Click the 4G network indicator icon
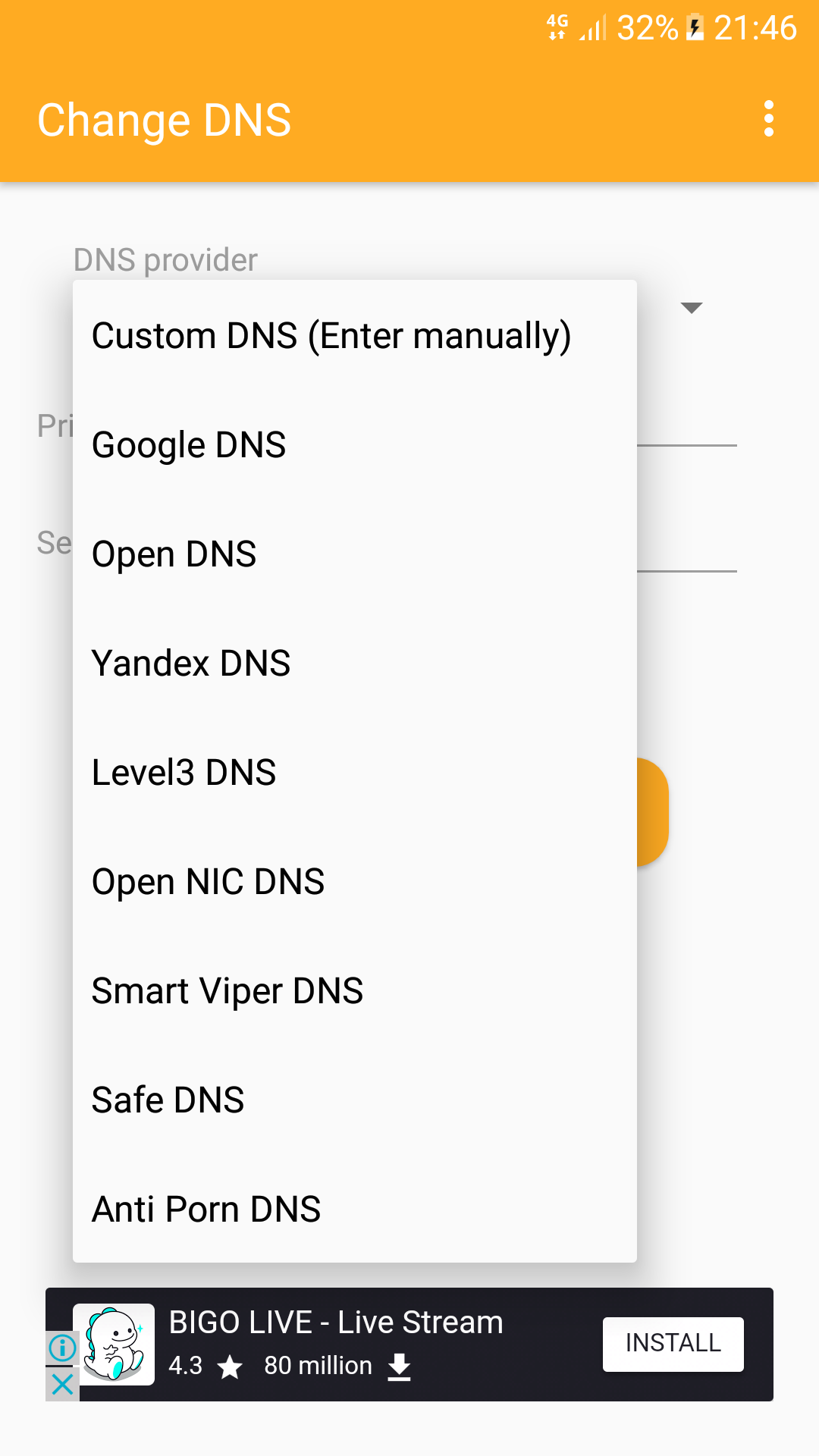 coord(557,28)
